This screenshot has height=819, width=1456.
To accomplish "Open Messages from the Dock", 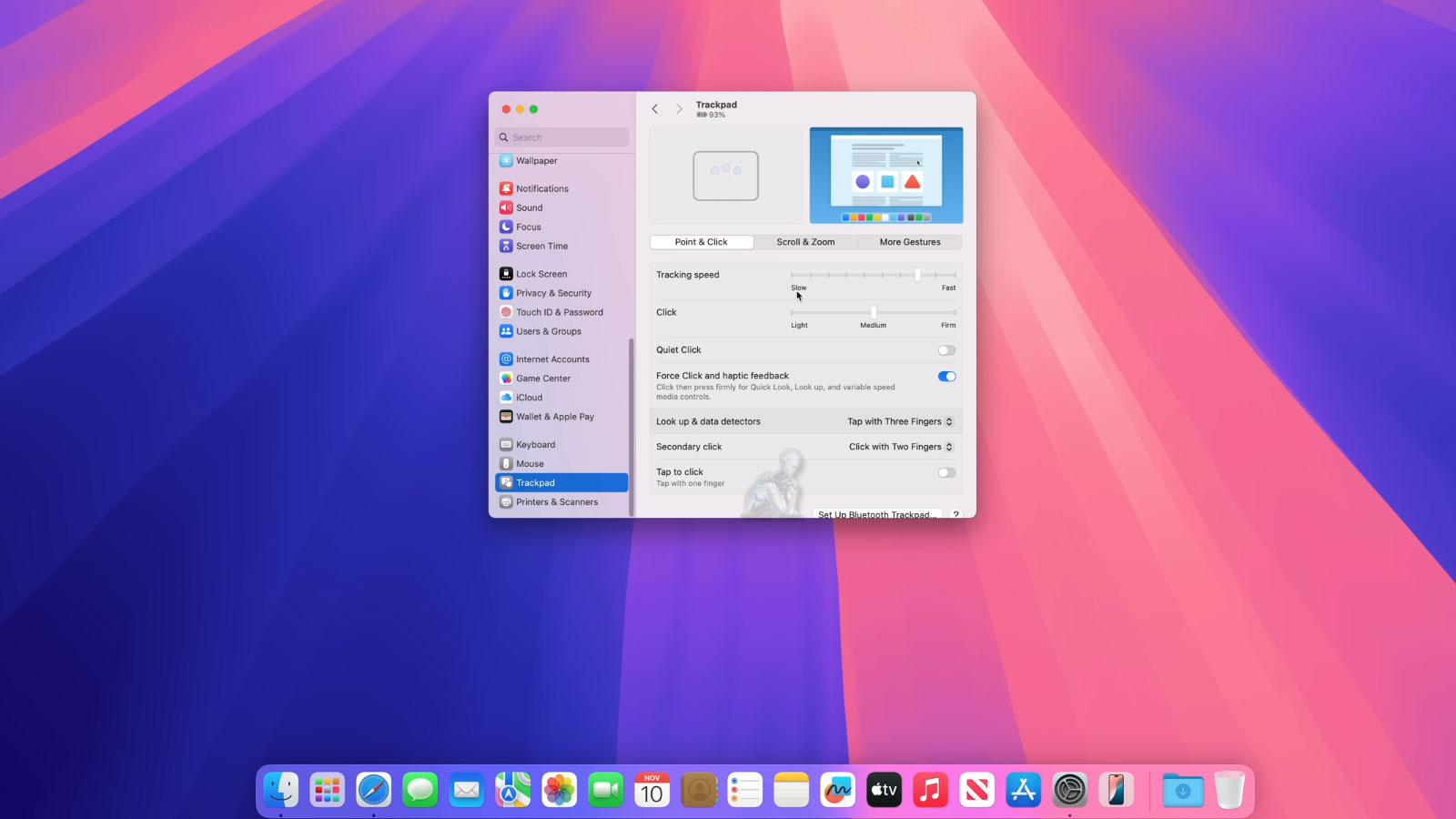I will [x=420, y=790].
